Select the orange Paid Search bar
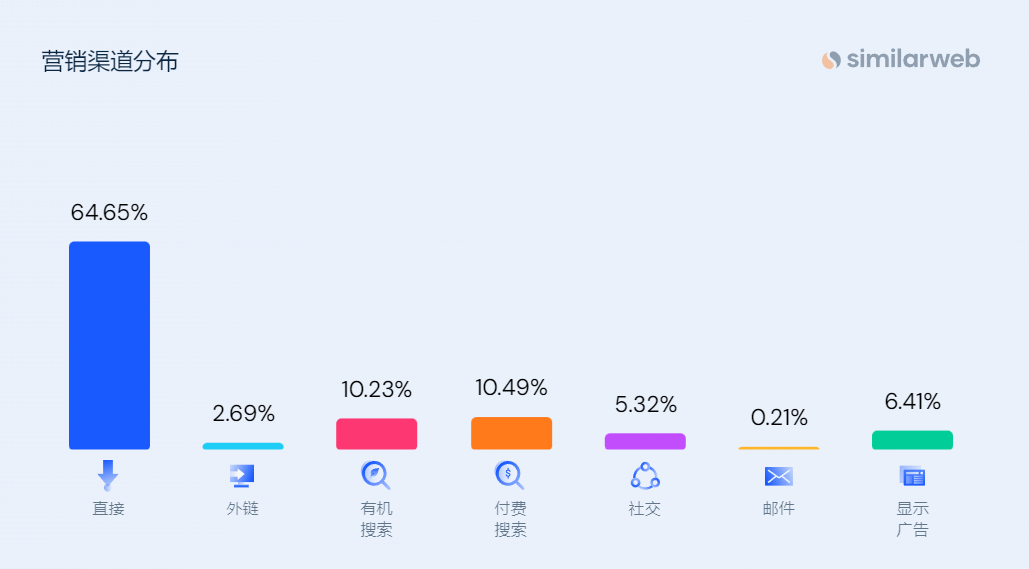Image resolution: width=1029 pixels, height=569 pixels. [x=511, y=433]
